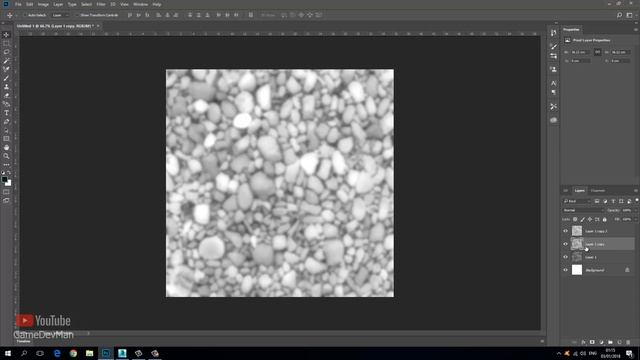Open the Opacity dropdown arrow
640x360 pixels.
click(636, 210)
